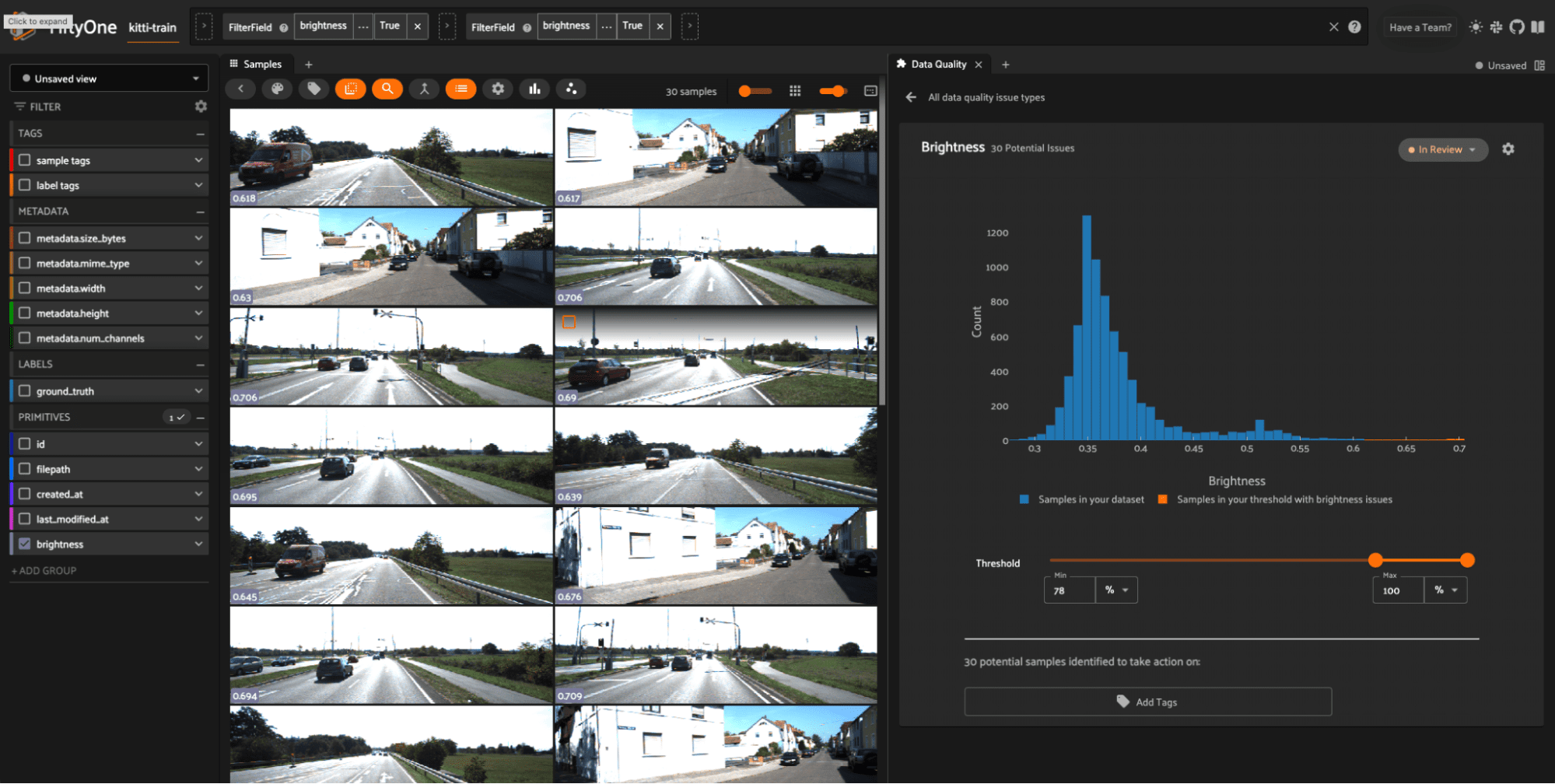Check the metadata.width field checkbox
Image resolution: width=1555 pixels, height=784 pixels.
(25, 288)
